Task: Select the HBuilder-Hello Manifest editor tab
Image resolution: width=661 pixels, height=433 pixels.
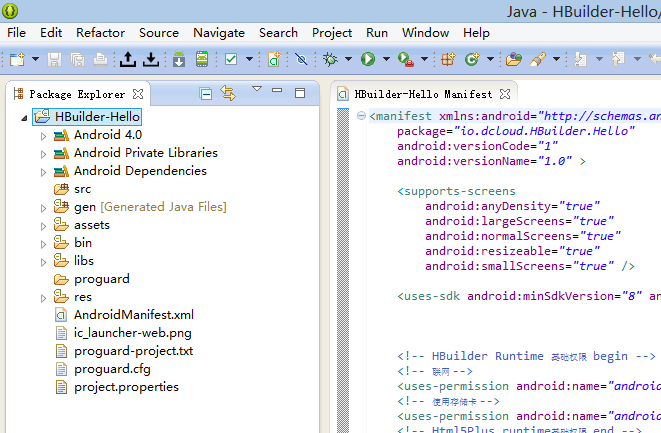Action: tap(423, 94)
